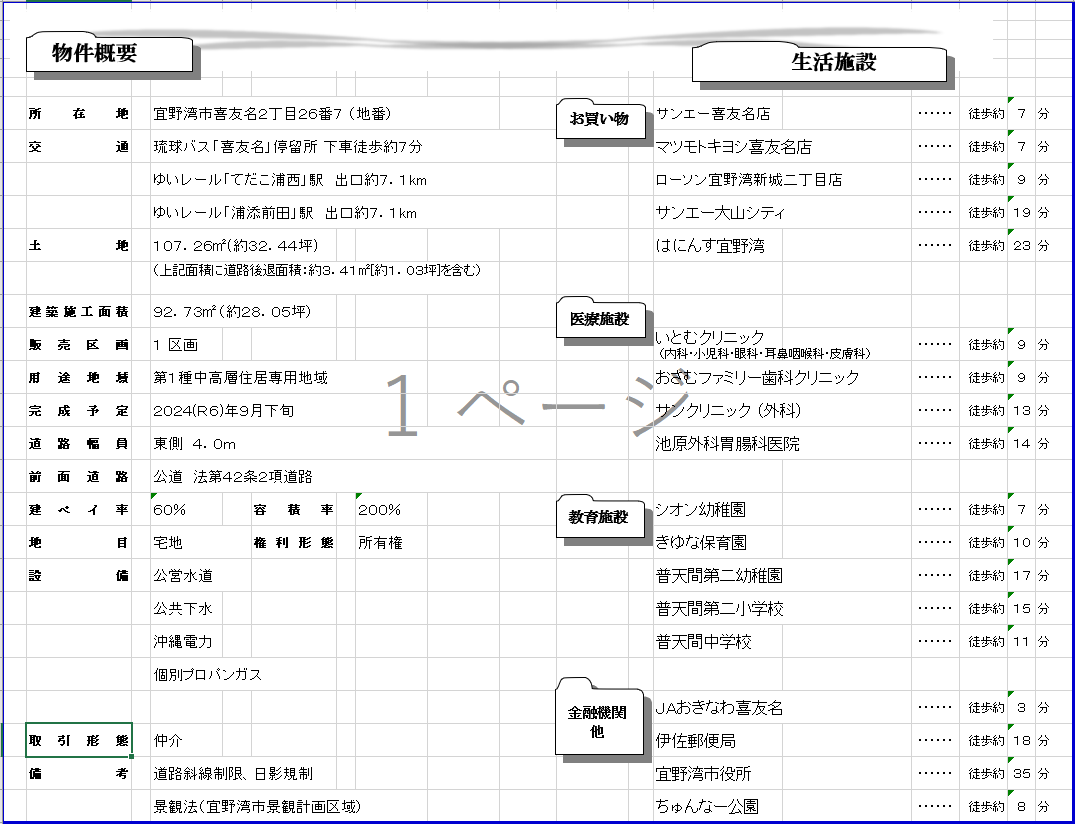Image resolution: width=1075 pixels, height=824 pixels.
Task: Click the お買い物 folder label shape
Action: (x=599, y=119)
